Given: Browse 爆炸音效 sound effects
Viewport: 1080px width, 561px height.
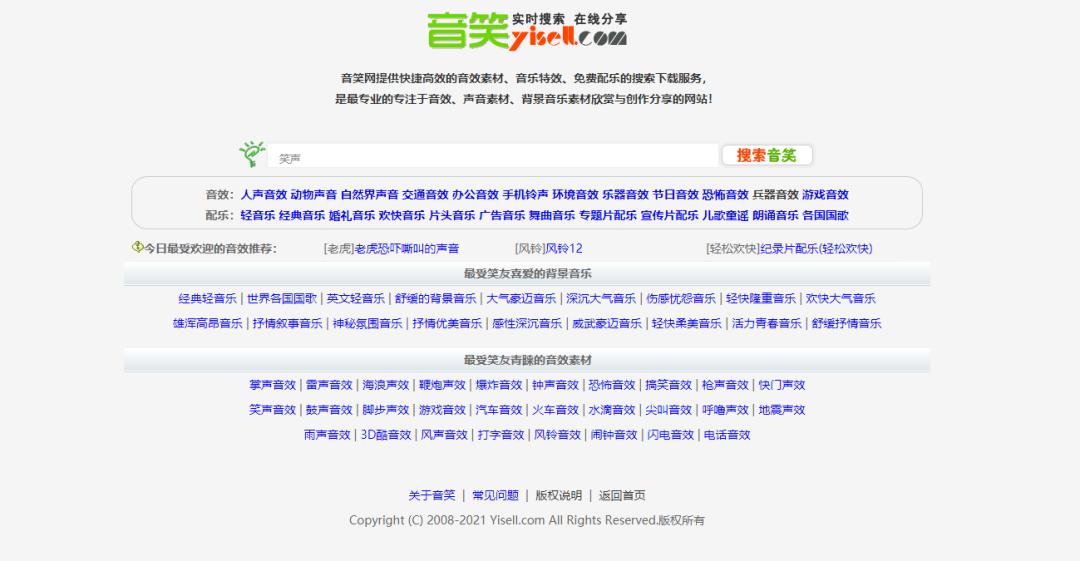Looking at the screenshot, I should click(x=499, y=385).
